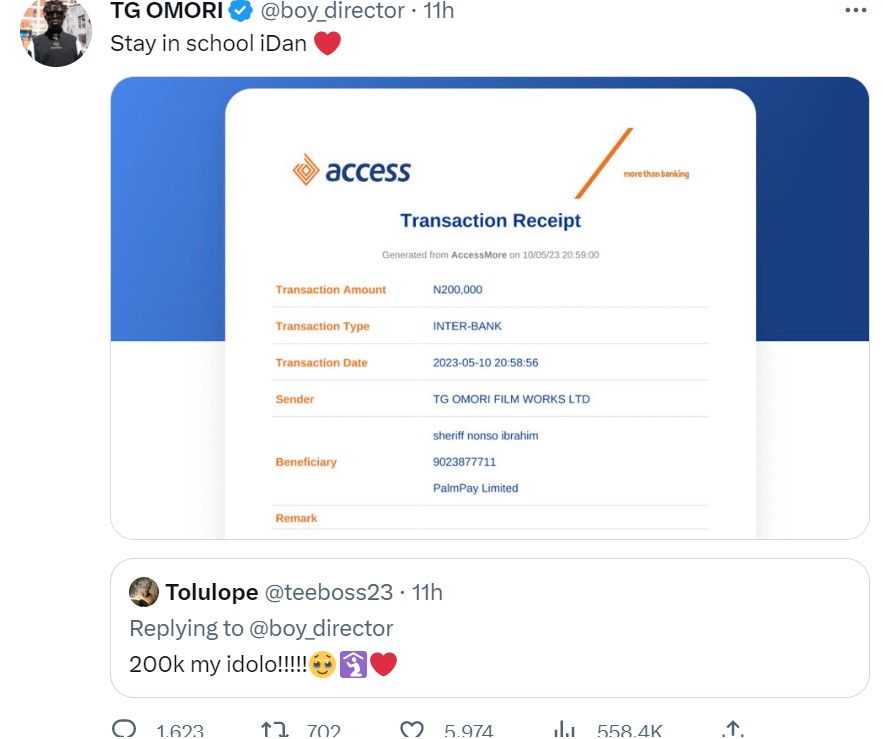883x739 pixels.
Task: Like the tweet with the heart icon
Action: pyautogui.click(x=412, y=731)
